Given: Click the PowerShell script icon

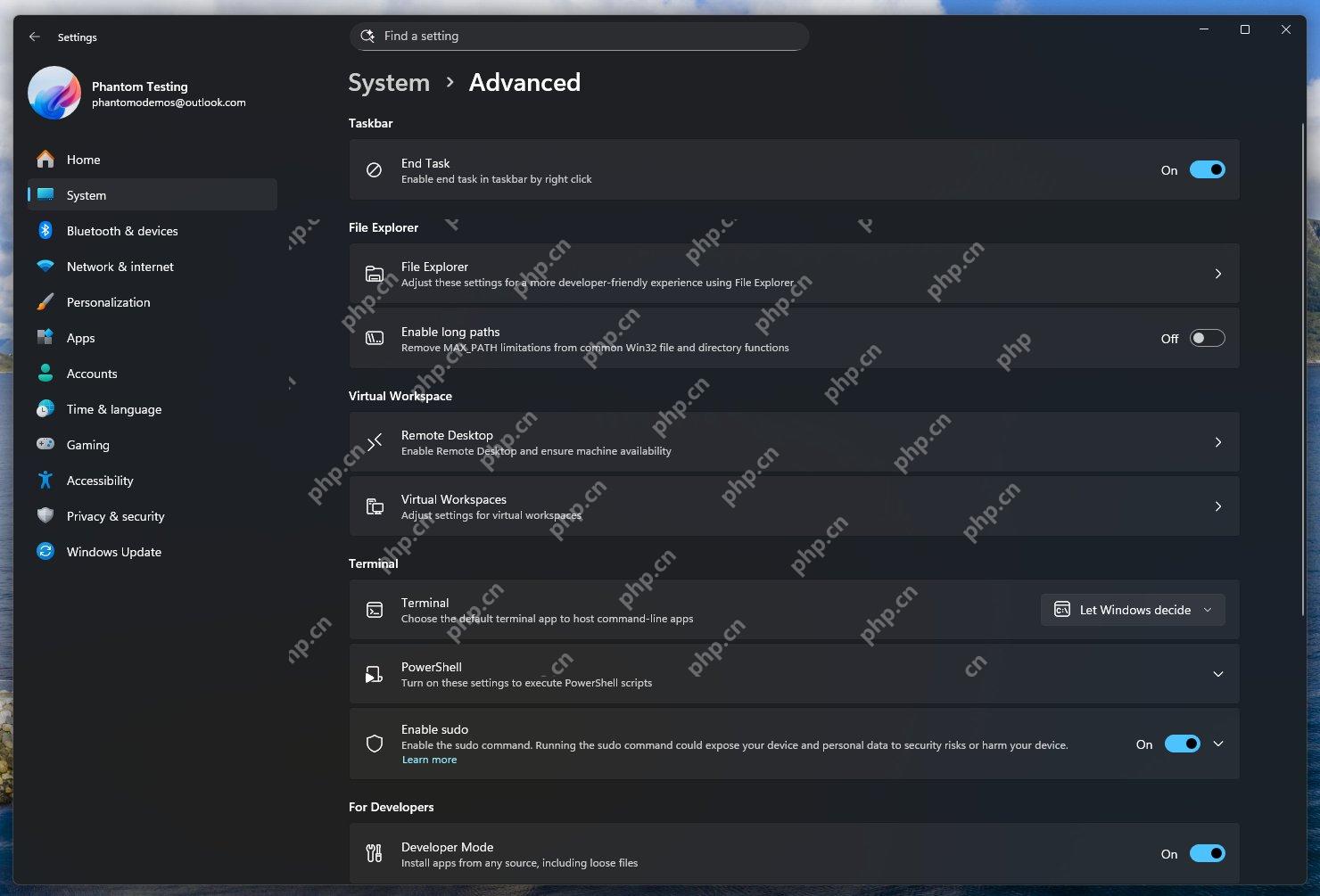Looking at the screenshot, I should point(375,674).
